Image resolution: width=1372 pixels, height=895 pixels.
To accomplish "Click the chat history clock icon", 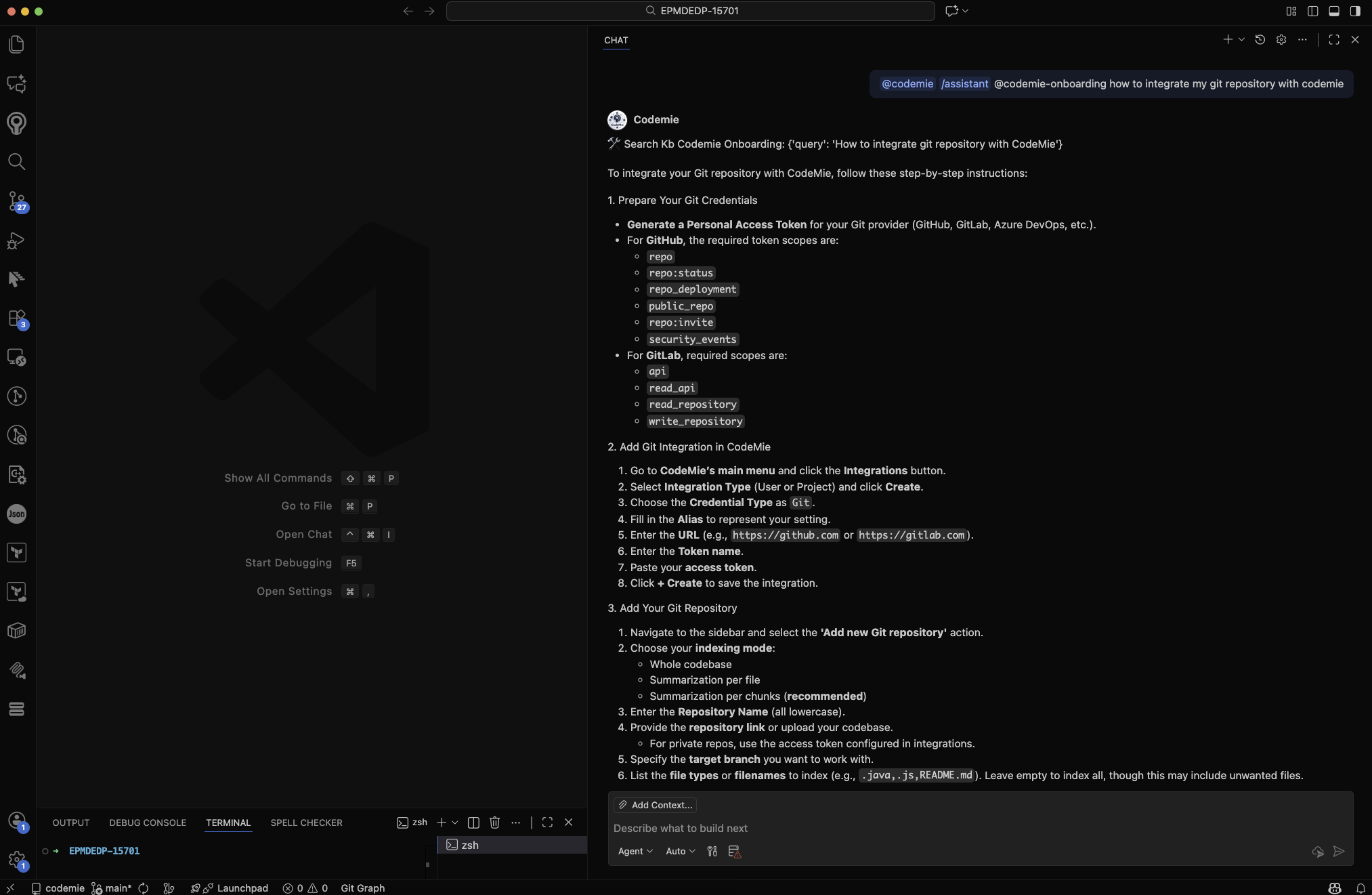I will [x=1260, y=40].
